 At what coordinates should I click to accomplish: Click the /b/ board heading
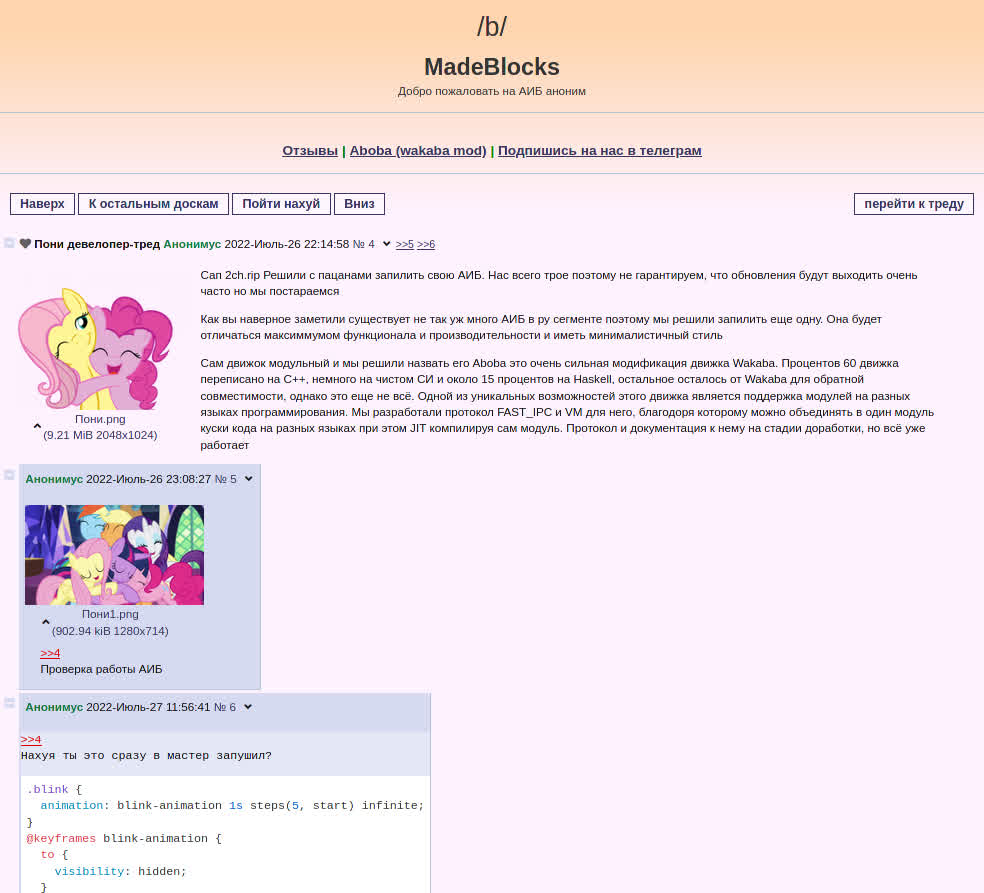[492, 26]
